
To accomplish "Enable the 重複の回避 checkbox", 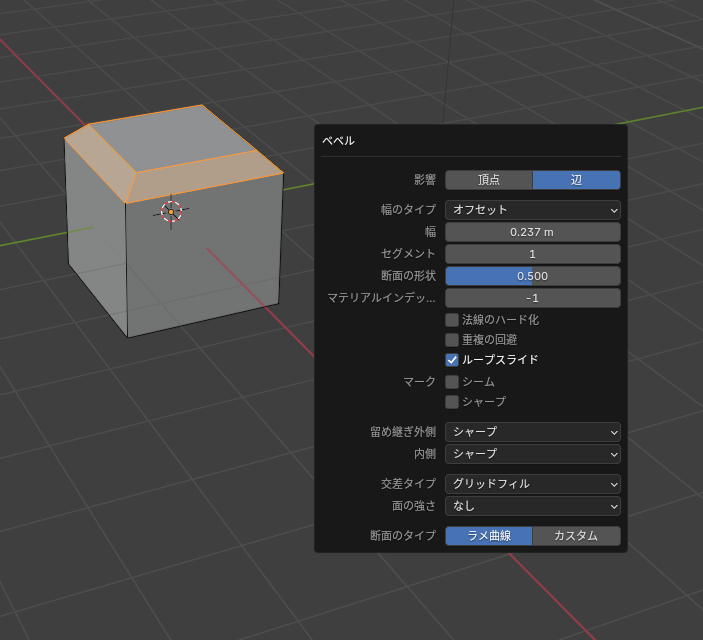I will pyautogui.click(x=452, y=340).
